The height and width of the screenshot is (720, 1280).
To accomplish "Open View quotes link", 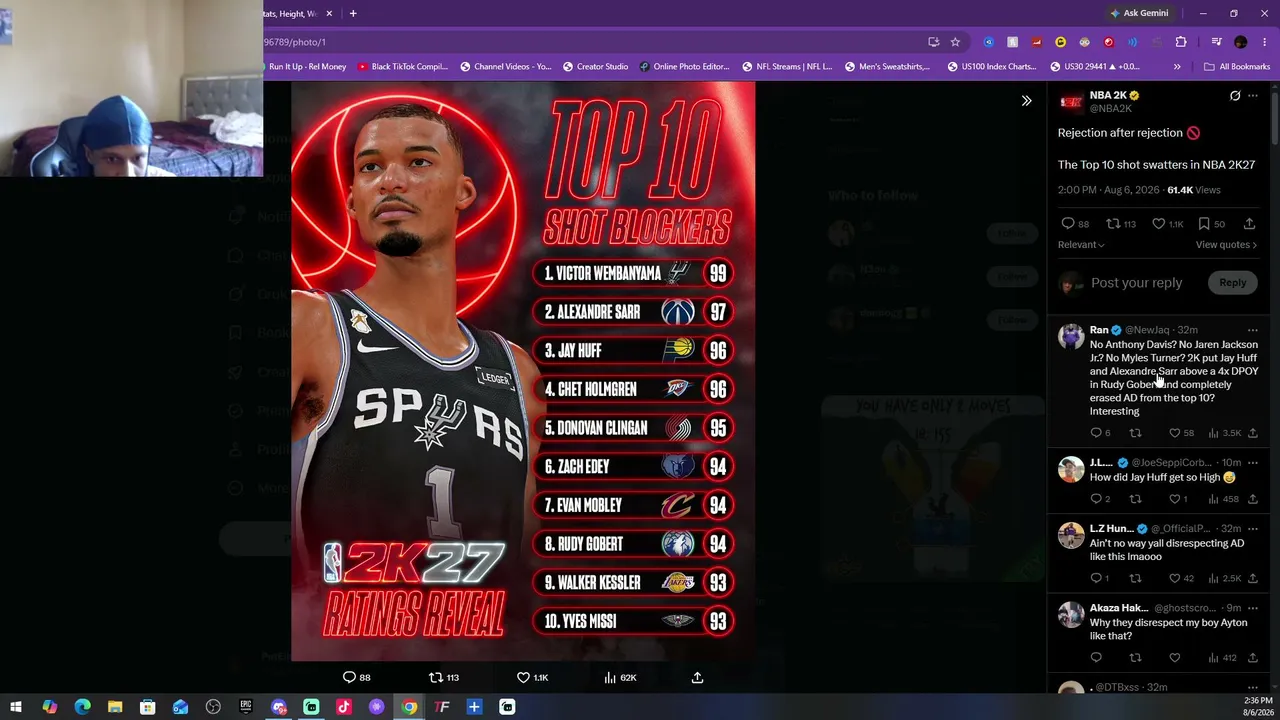I will click(1226, 245).
